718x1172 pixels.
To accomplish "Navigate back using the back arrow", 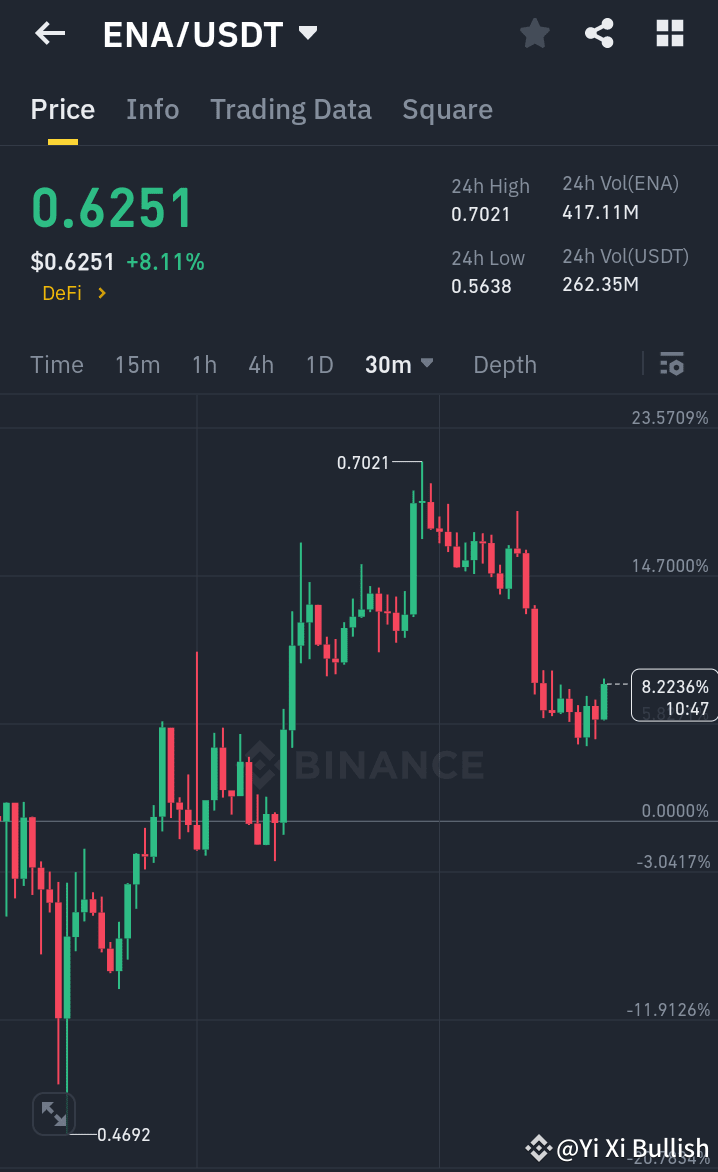I will pos(48,33).
